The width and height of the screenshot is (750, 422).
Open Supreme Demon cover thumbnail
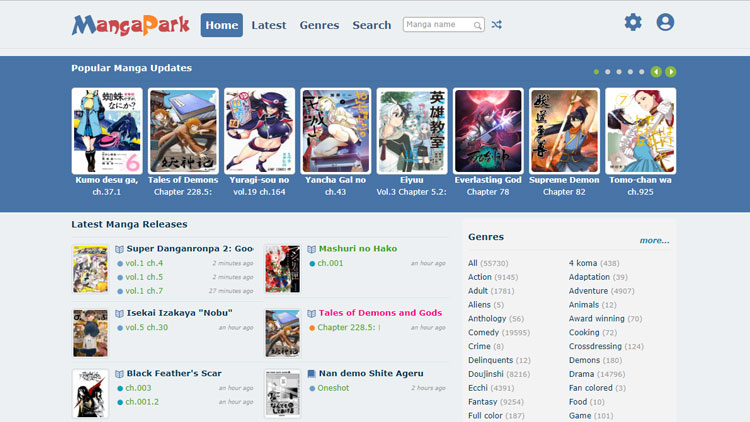[564, 131]
